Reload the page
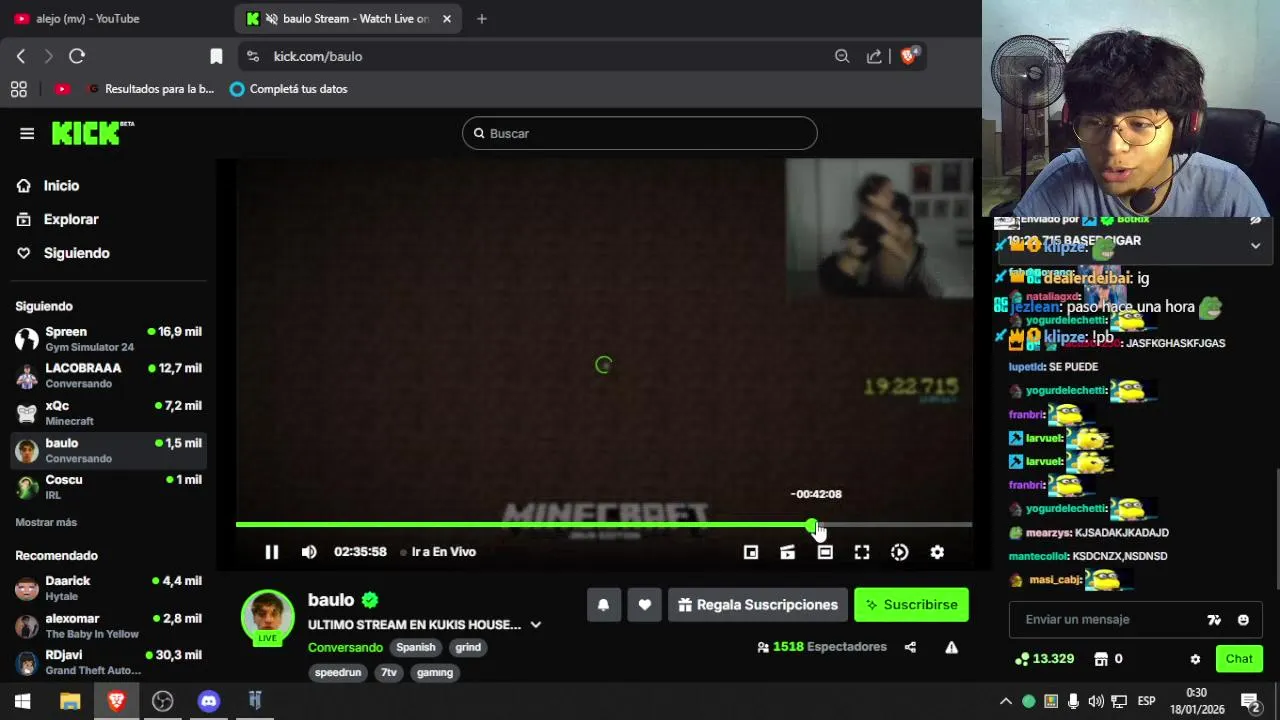 77,56
